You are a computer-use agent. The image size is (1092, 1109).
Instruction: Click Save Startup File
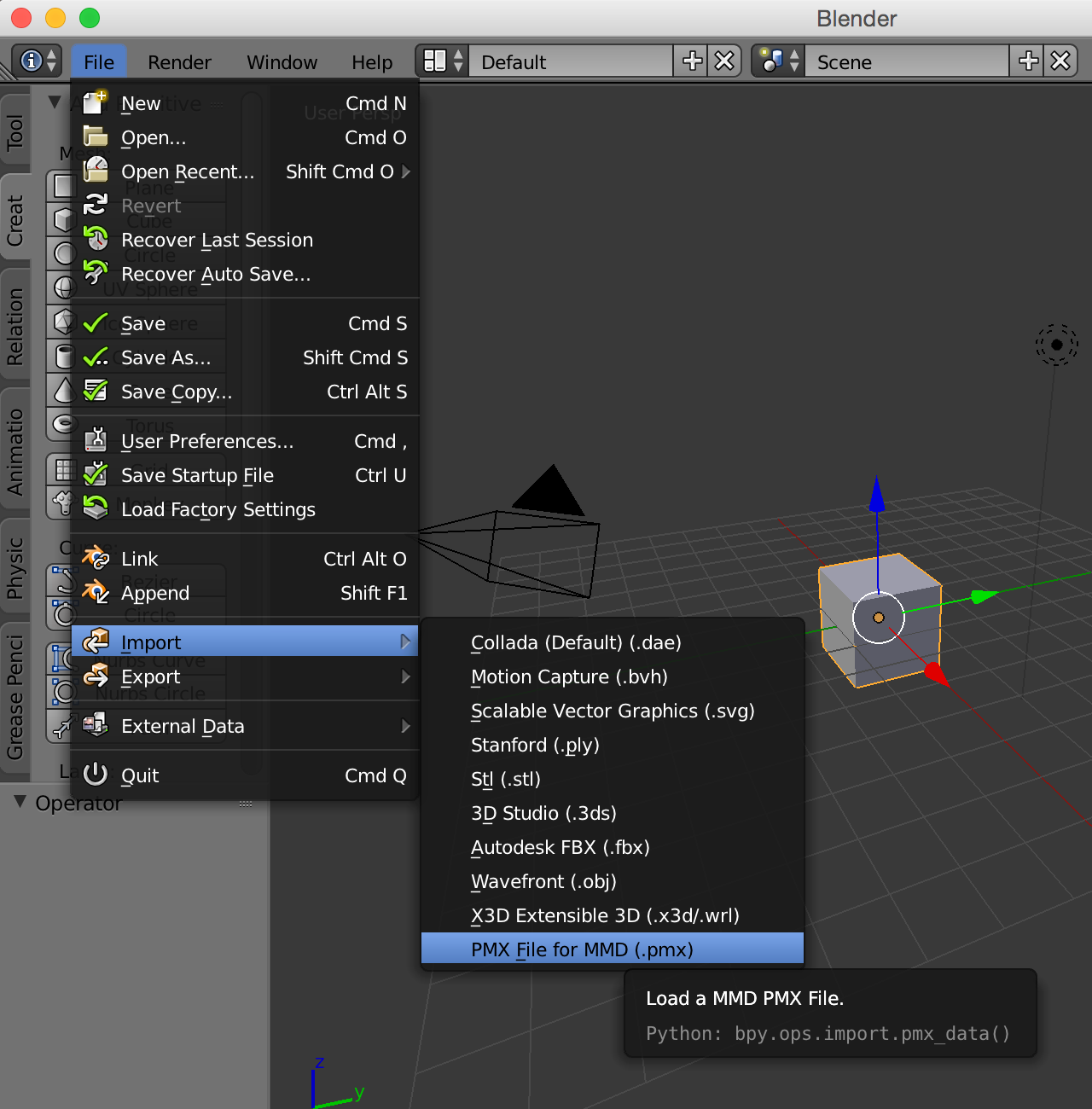coord(197,475)
